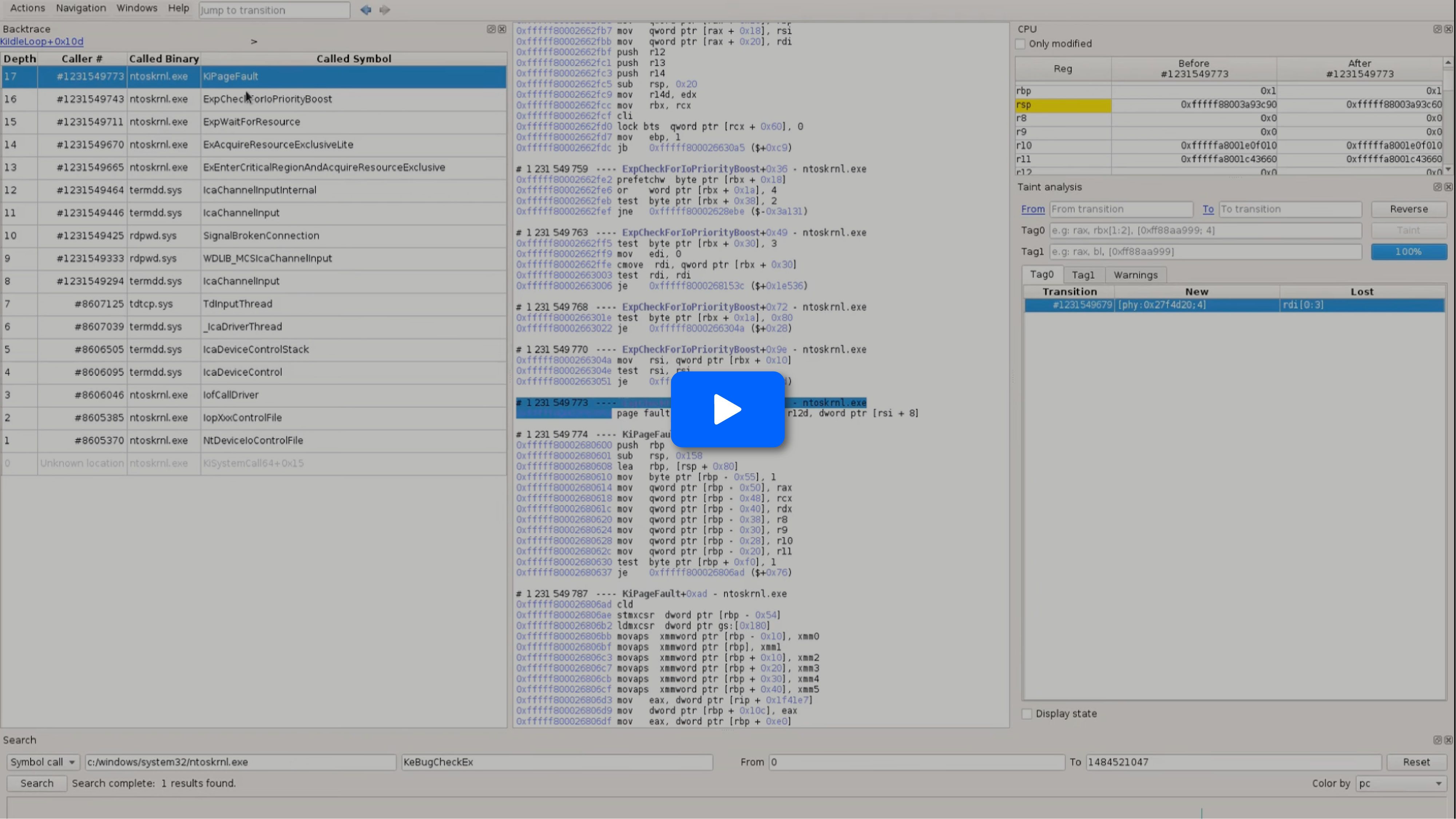Click the 100% taint progress bar
1456x819 pixels.
coord(1408,251)
